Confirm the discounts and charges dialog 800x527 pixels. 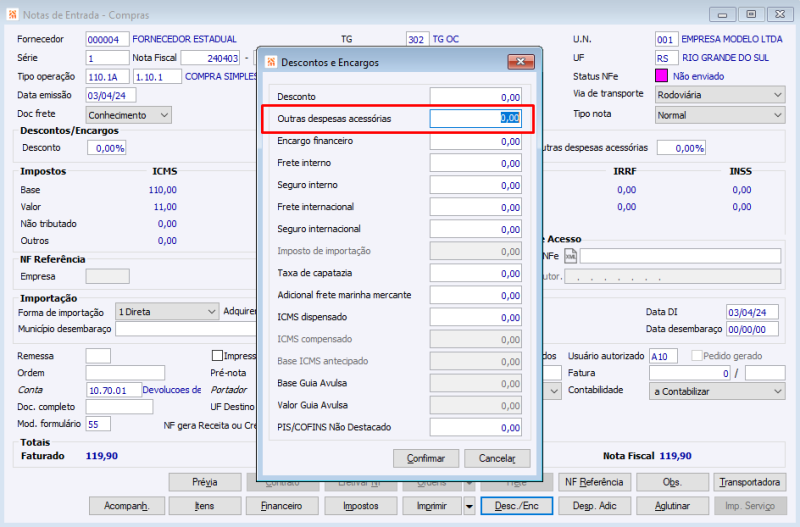coord(426,458)
